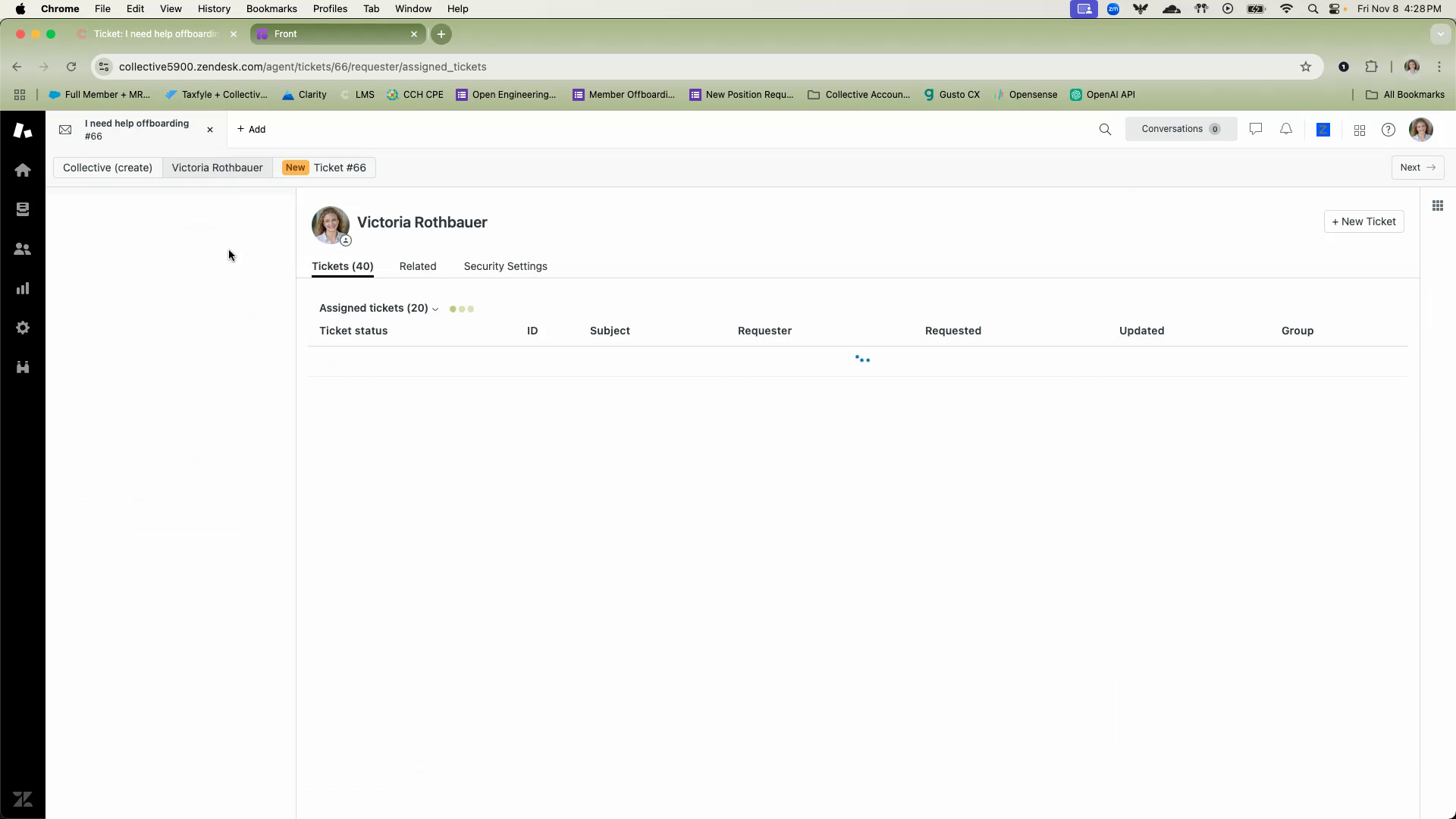Open the Zendesk Home icon in sidebar
Image resolution: width=1456 pixels, height=819 pixels.
point(23,170)
